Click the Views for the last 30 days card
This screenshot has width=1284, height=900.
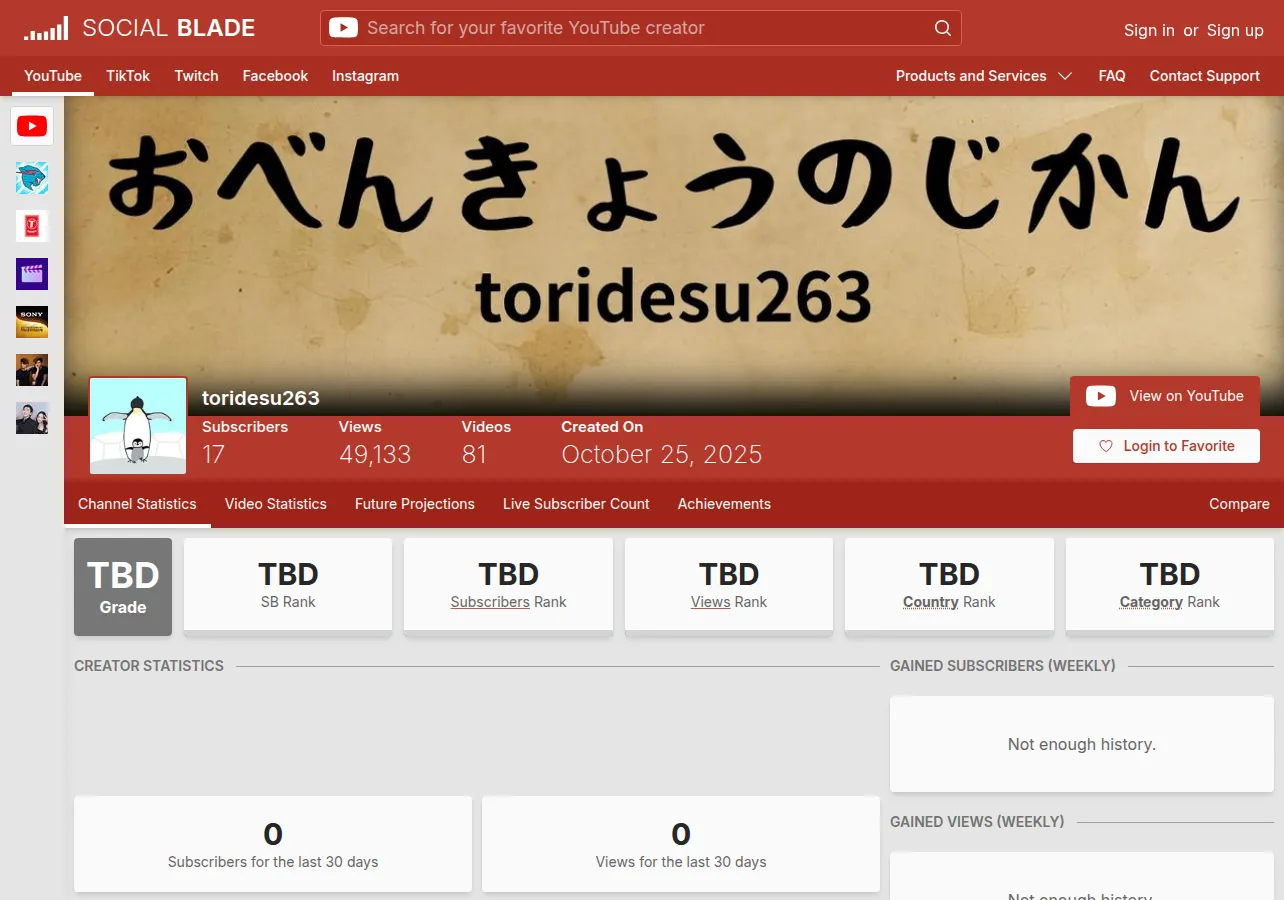[681, 844]
